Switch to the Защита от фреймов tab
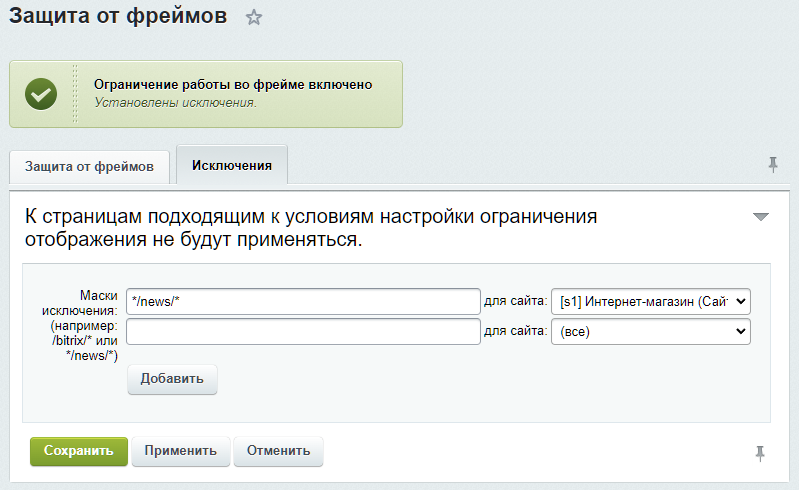The height and width of the screenshot is (490, 799). pos(90,166)
